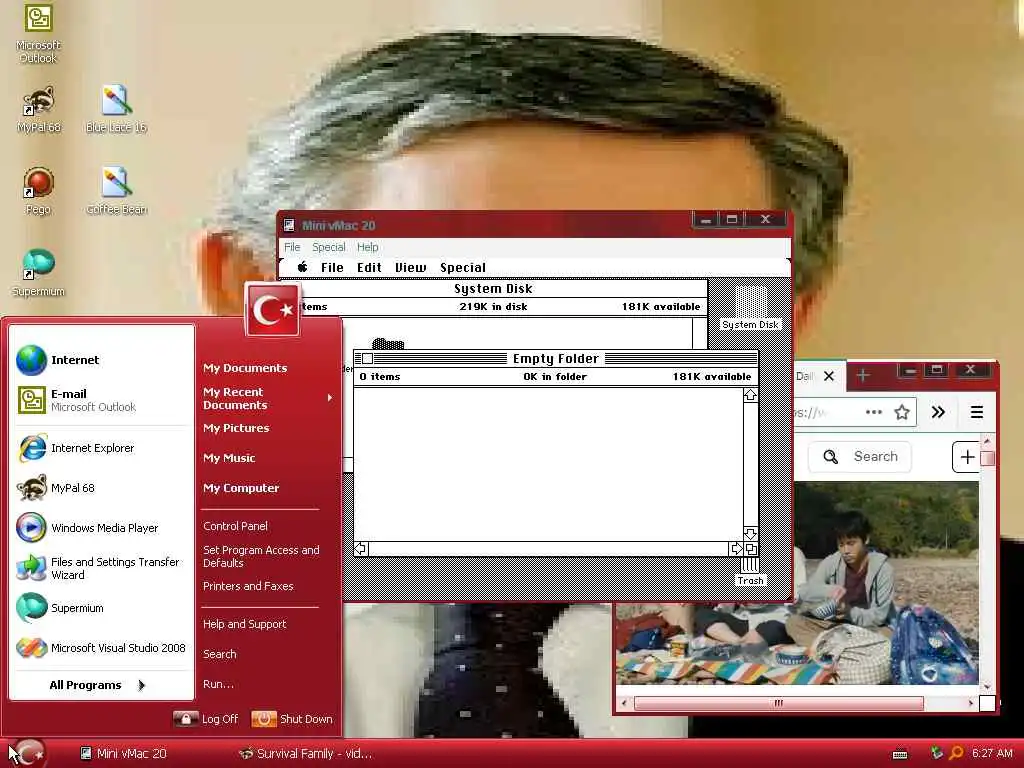Viewport: 1024px width, 768px height.
Task: Switch to Survival Family taskbar button
Action: (x=306, y=754)
